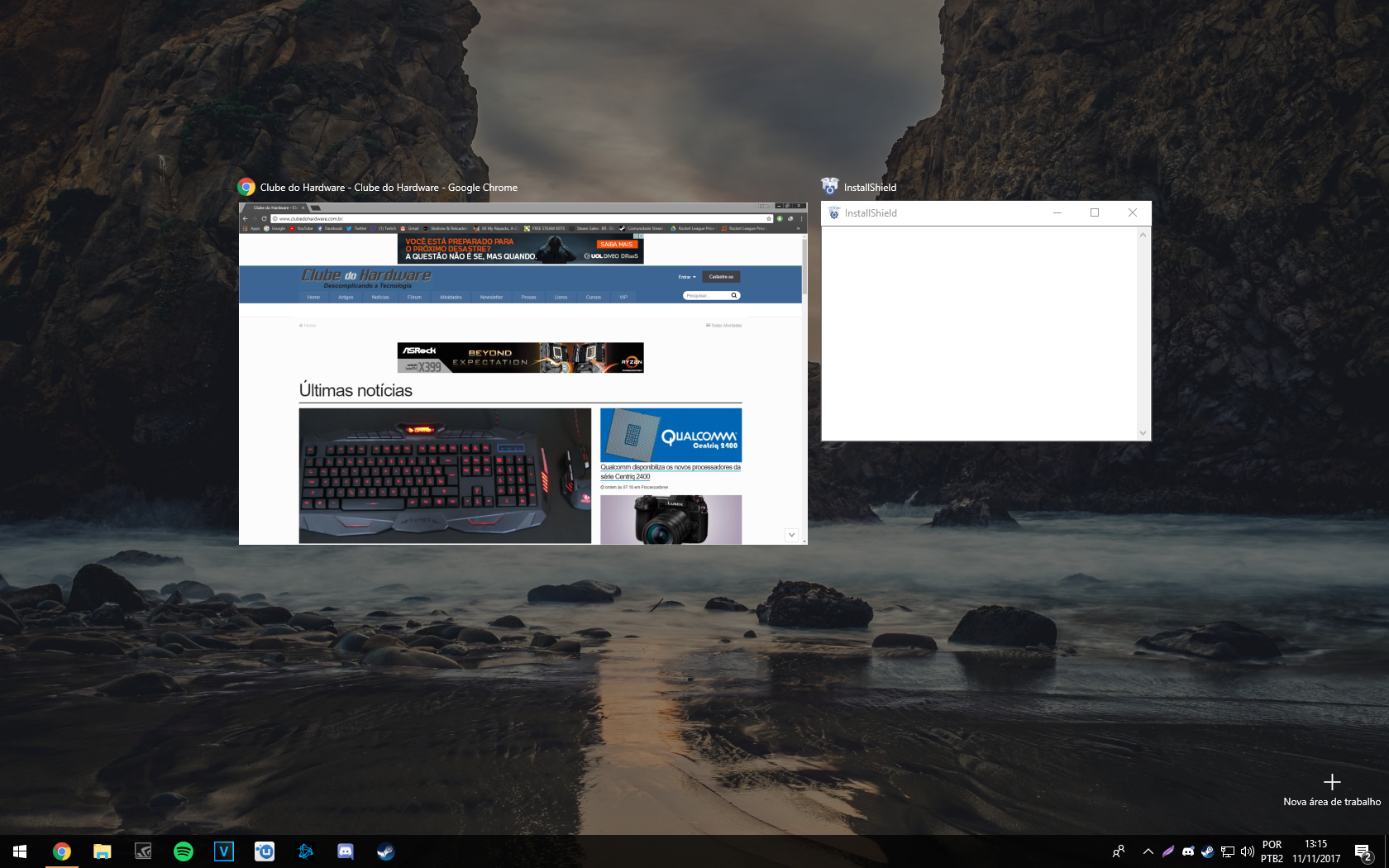Click the down chevron at the Chrome page bottom

pyautogui.click(x=791, y=535)
